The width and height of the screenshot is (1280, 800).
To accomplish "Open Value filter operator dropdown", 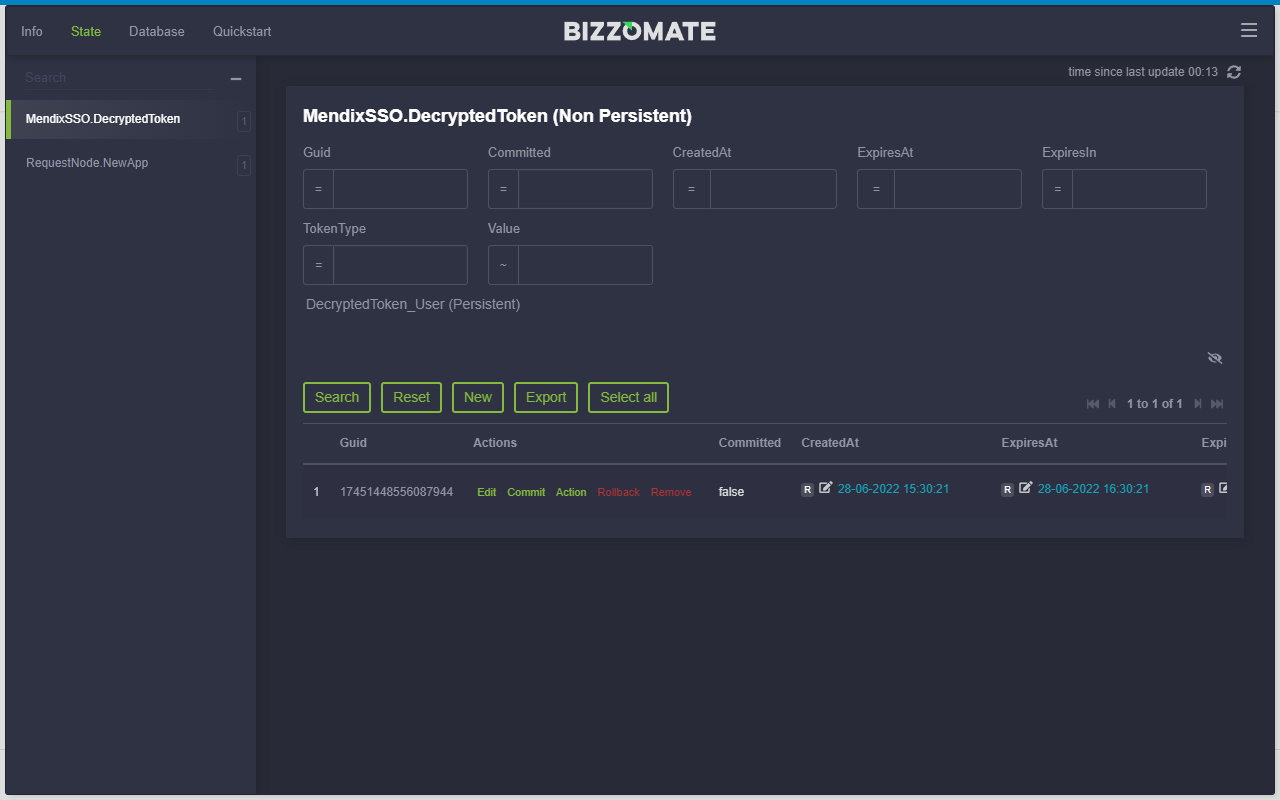I will coord(504,265).
